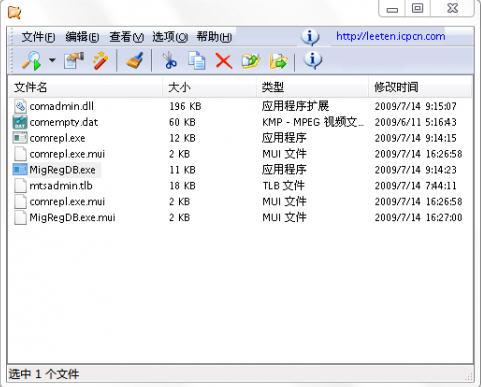The height and width of the screenshot is (387, 481).
Task: Sort list by 大小 column header
Action: pyautogui.click(x=209, y=87)
